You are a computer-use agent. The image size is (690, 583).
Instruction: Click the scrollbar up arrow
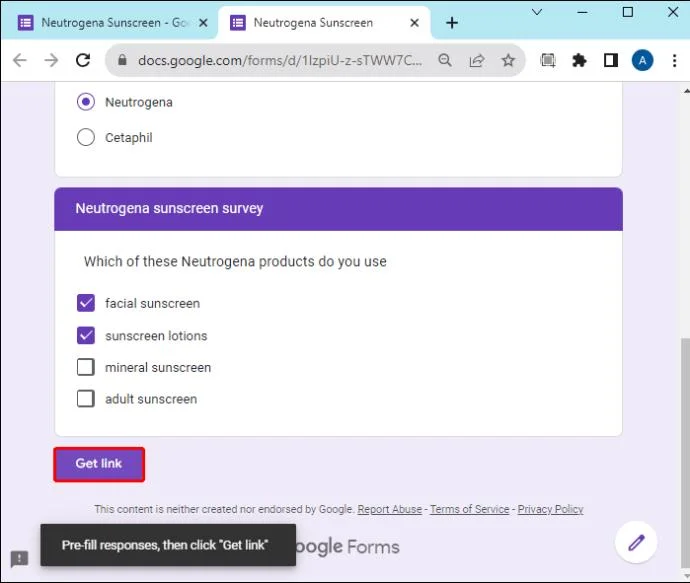pos(686,91)
